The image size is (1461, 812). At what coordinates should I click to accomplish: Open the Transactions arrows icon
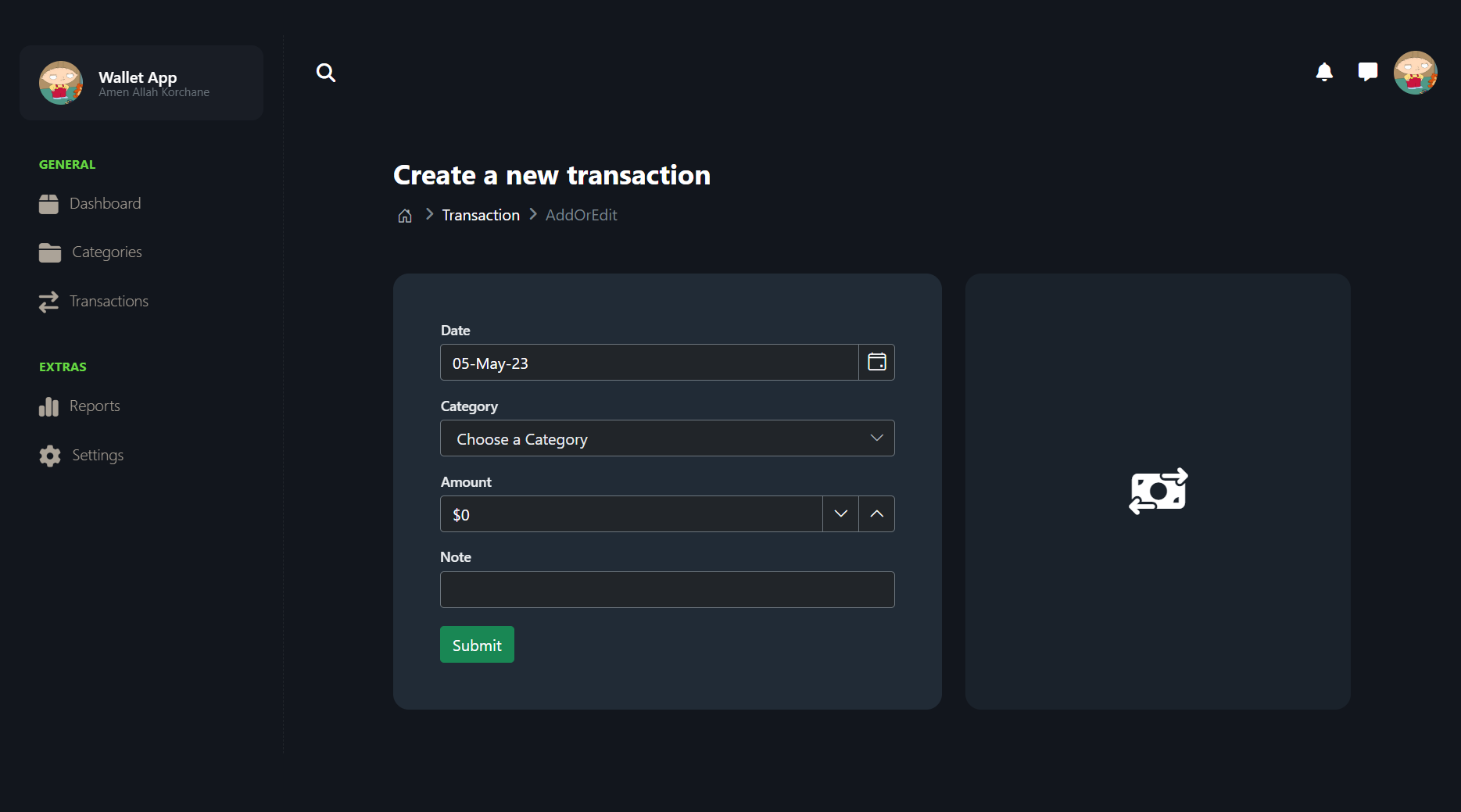pyautogui.click(x=49, y=301)
